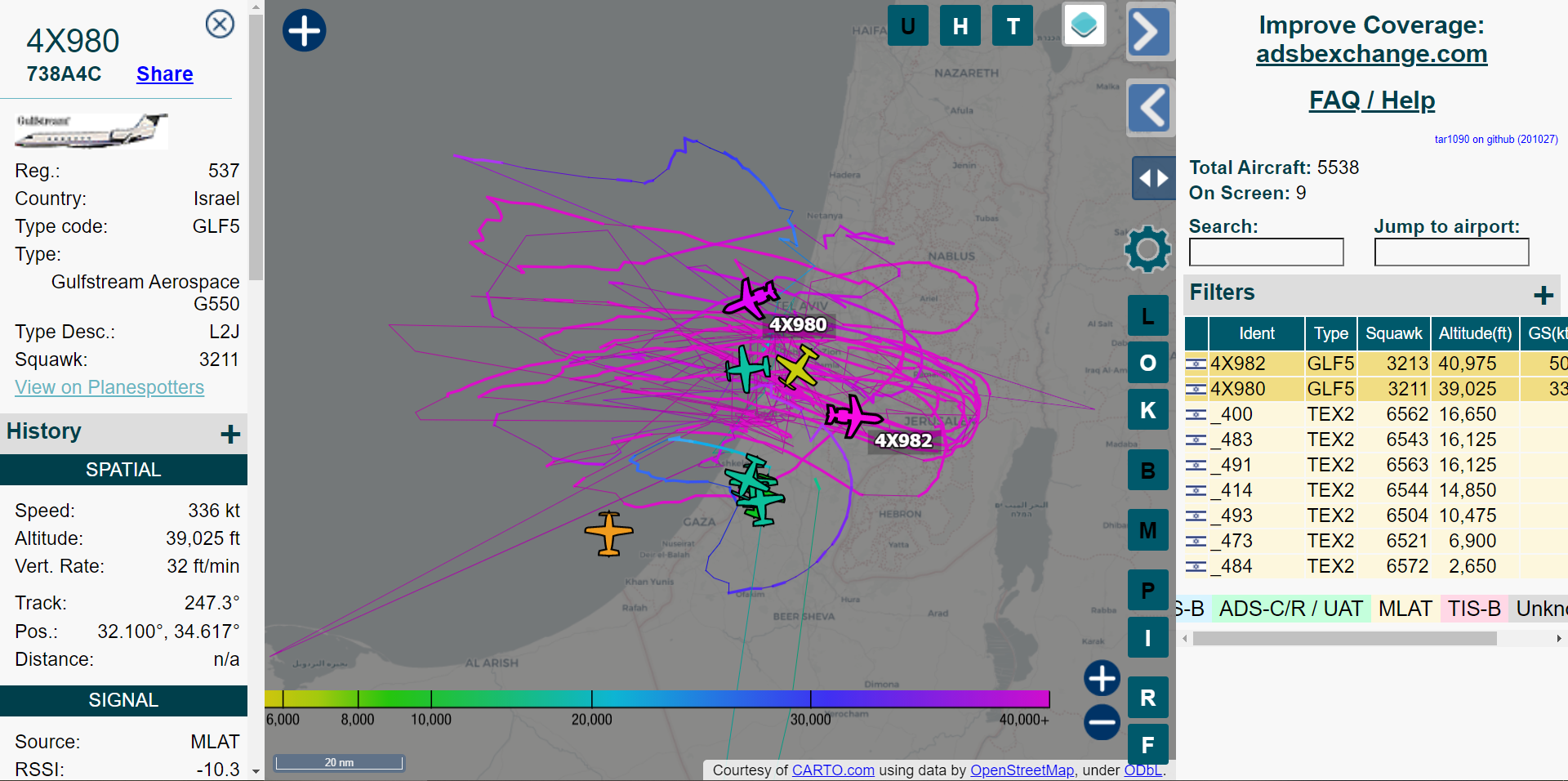Click the altitude color legend bar

(x=657, y=698)
